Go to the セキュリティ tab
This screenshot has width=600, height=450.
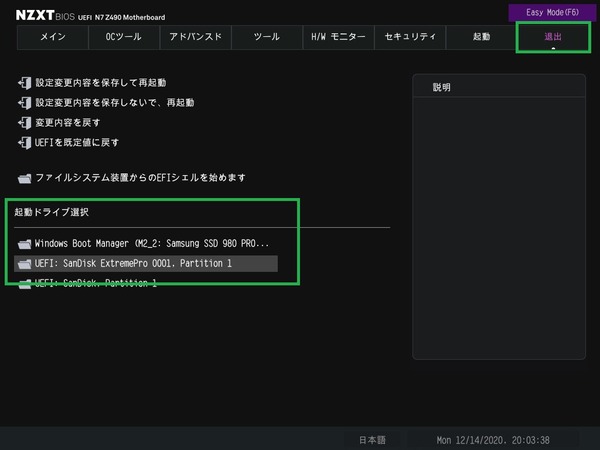[x=410, y=37]
